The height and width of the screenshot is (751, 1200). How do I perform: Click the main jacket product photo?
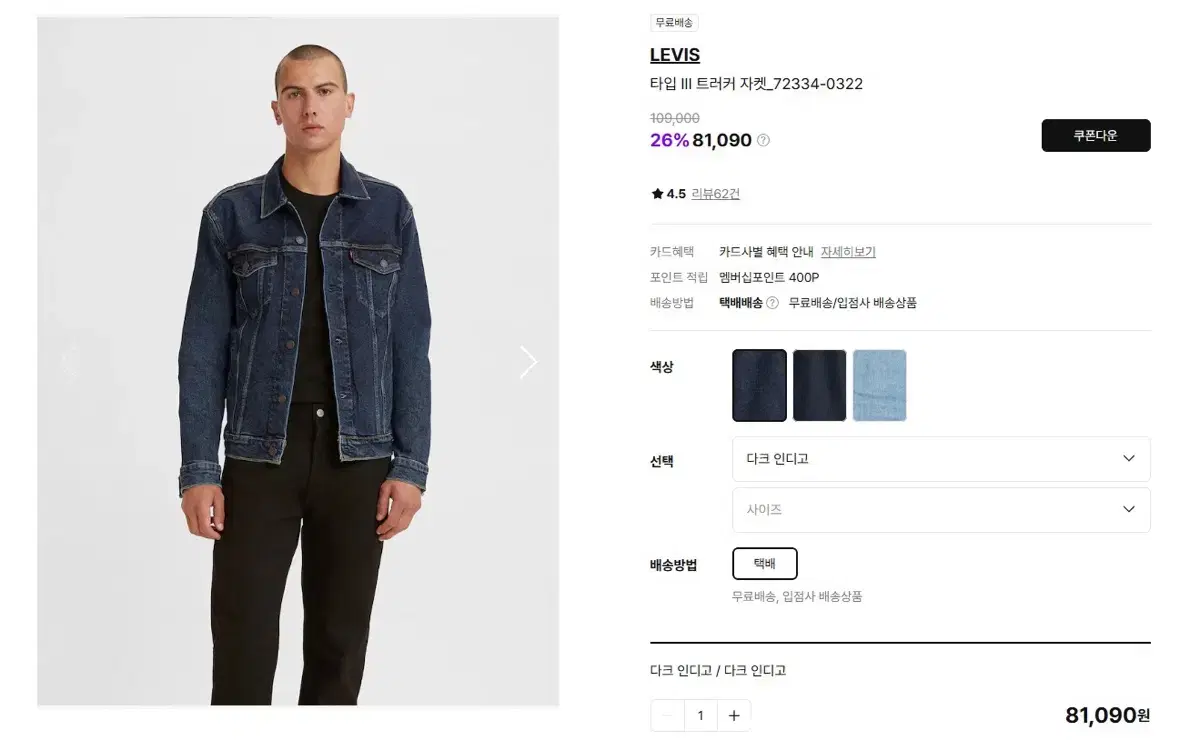(298, 361)
